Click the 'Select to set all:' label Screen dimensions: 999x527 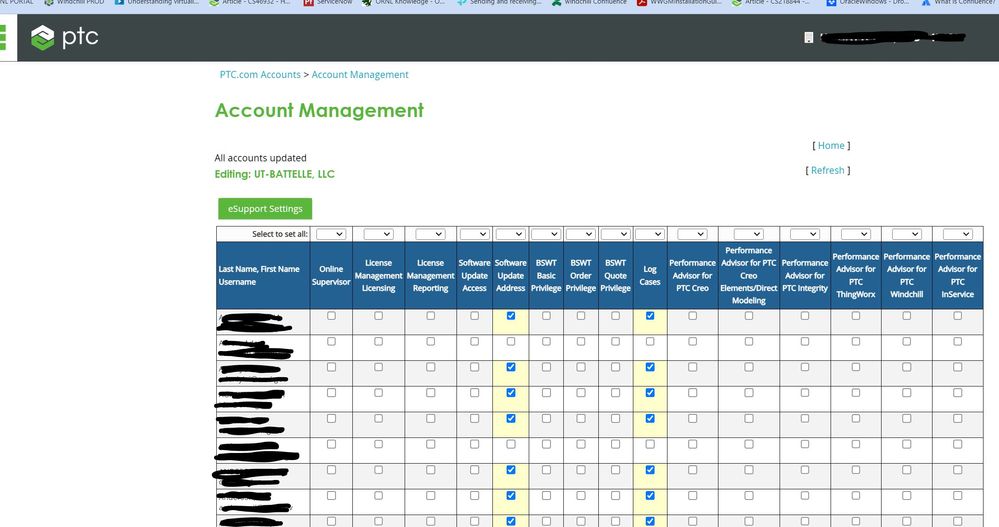pos(280,234)
